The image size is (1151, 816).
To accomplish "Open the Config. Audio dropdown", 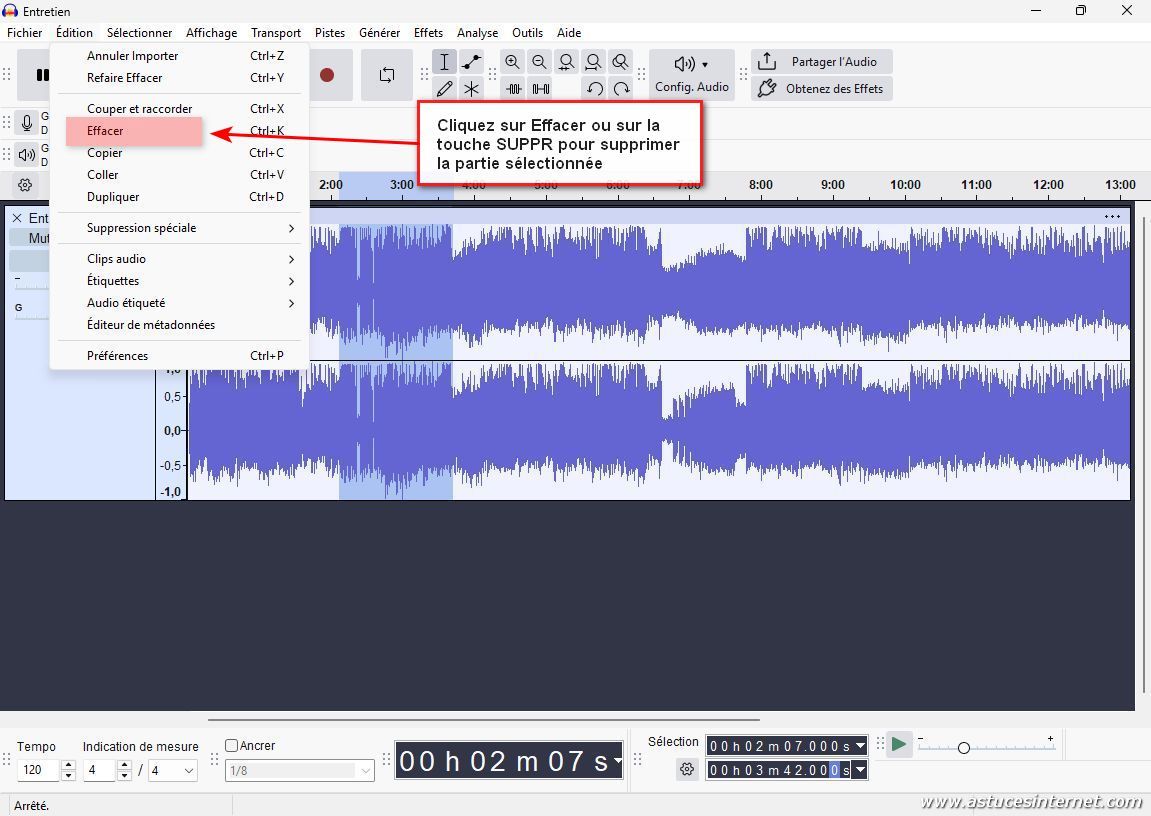I will pos(691,75).
